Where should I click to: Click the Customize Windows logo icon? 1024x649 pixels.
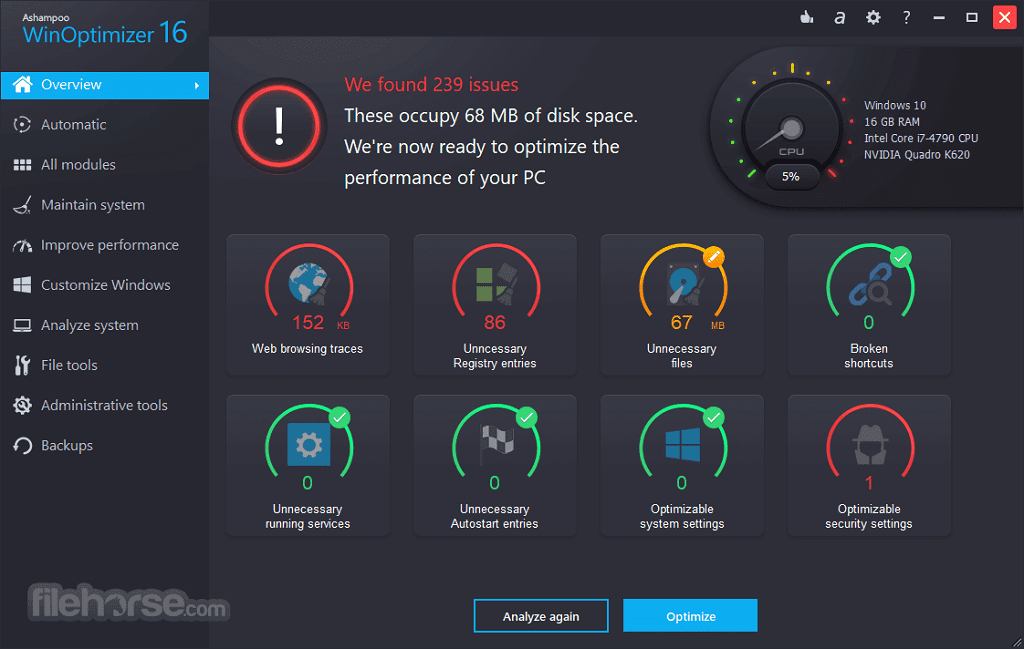point(22,285)
